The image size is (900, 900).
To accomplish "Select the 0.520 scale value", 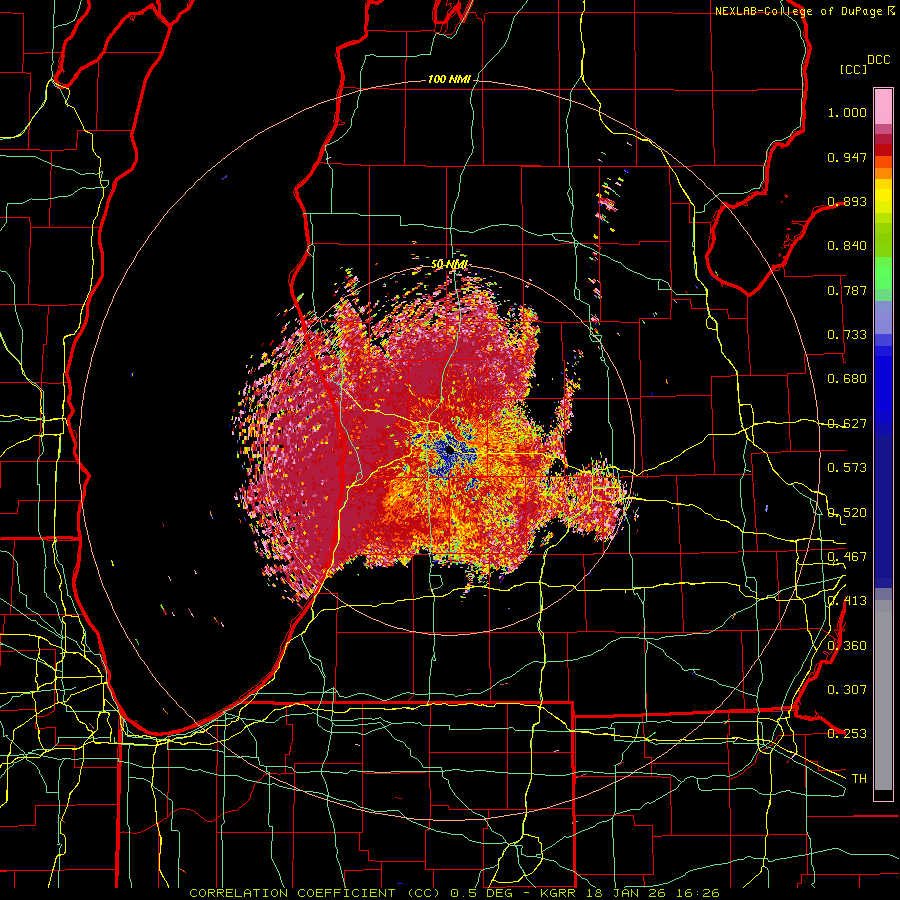I will point(847,513).
